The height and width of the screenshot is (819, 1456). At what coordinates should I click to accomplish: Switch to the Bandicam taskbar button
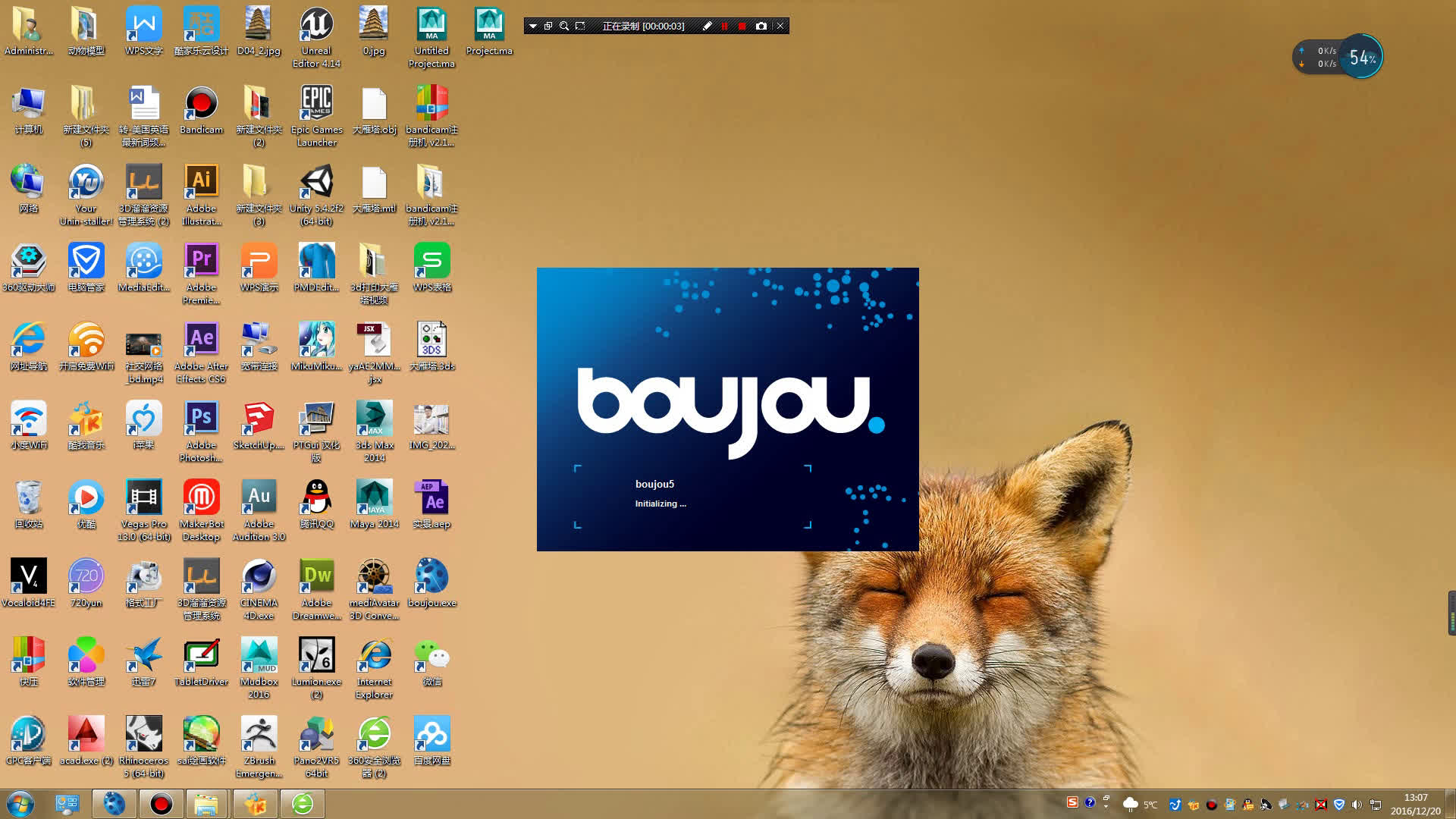tap(161, 804)
